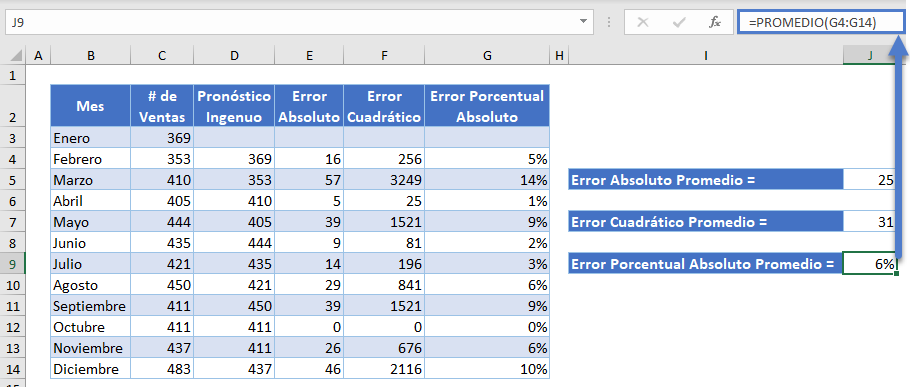Open the Insert Function fx dialog

coord(715,23)
